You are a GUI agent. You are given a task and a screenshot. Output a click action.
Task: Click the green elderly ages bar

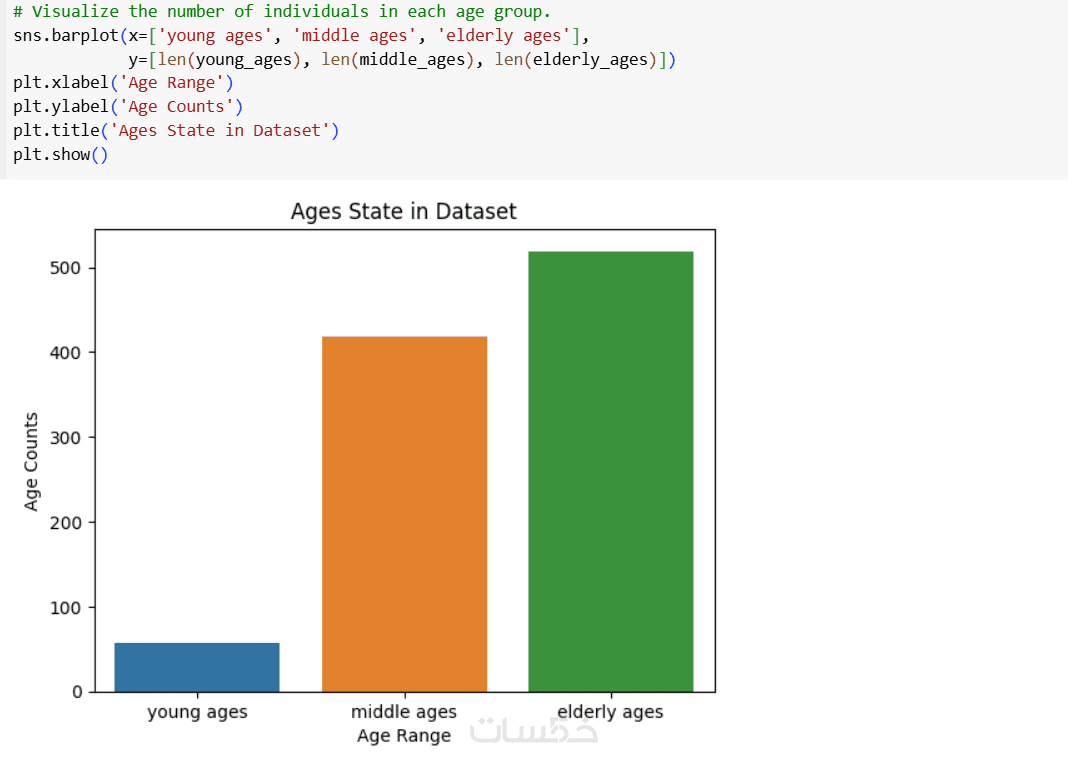(610, 471)
